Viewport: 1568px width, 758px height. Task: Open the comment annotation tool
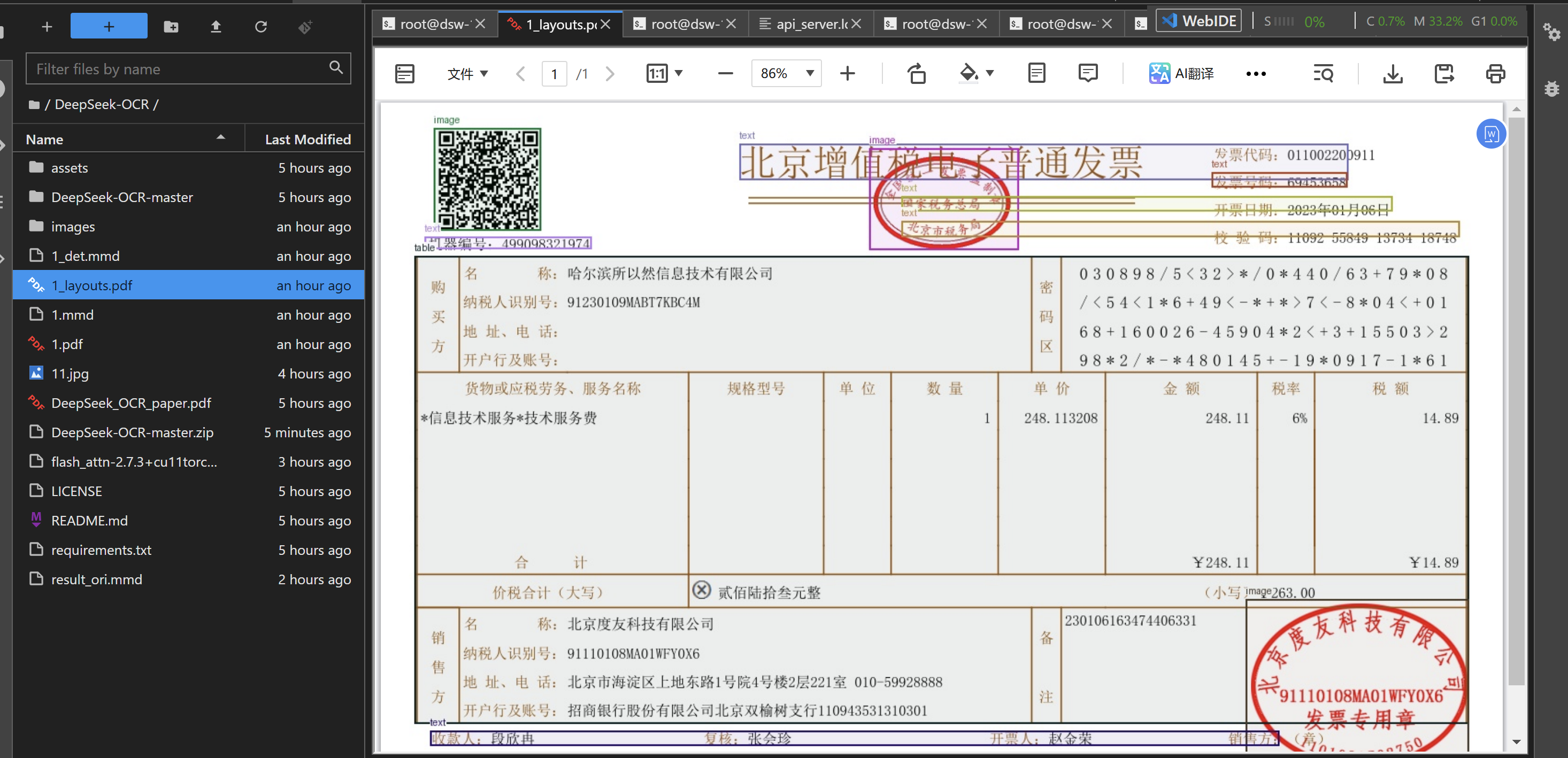[x=1088, y=73]
